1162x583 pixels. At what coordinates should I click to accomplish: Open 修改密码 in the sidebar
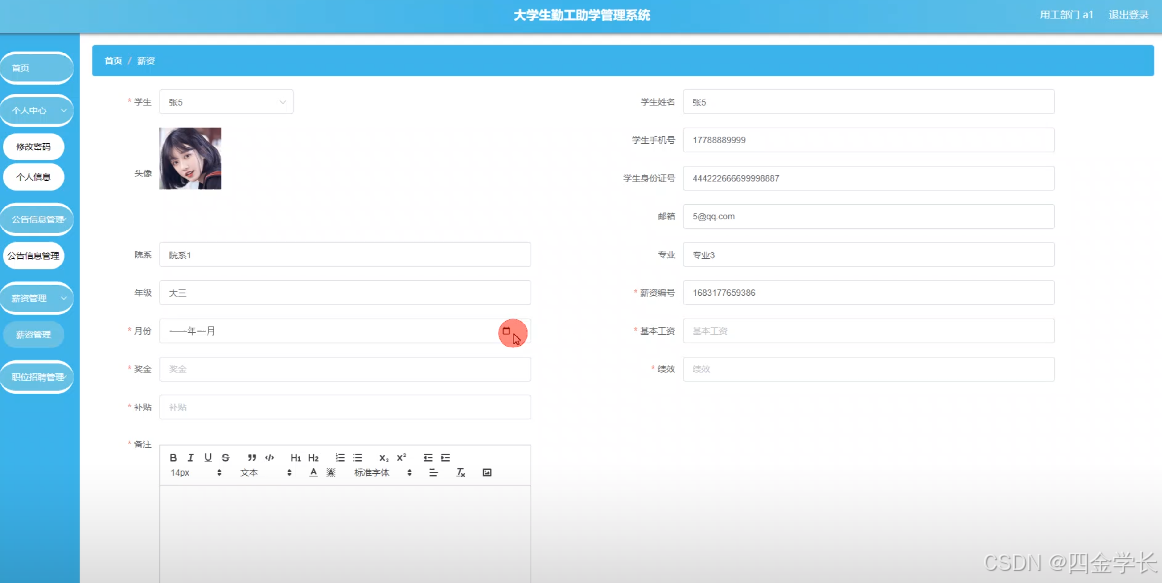pyautogui.click(x=33, y=147)
